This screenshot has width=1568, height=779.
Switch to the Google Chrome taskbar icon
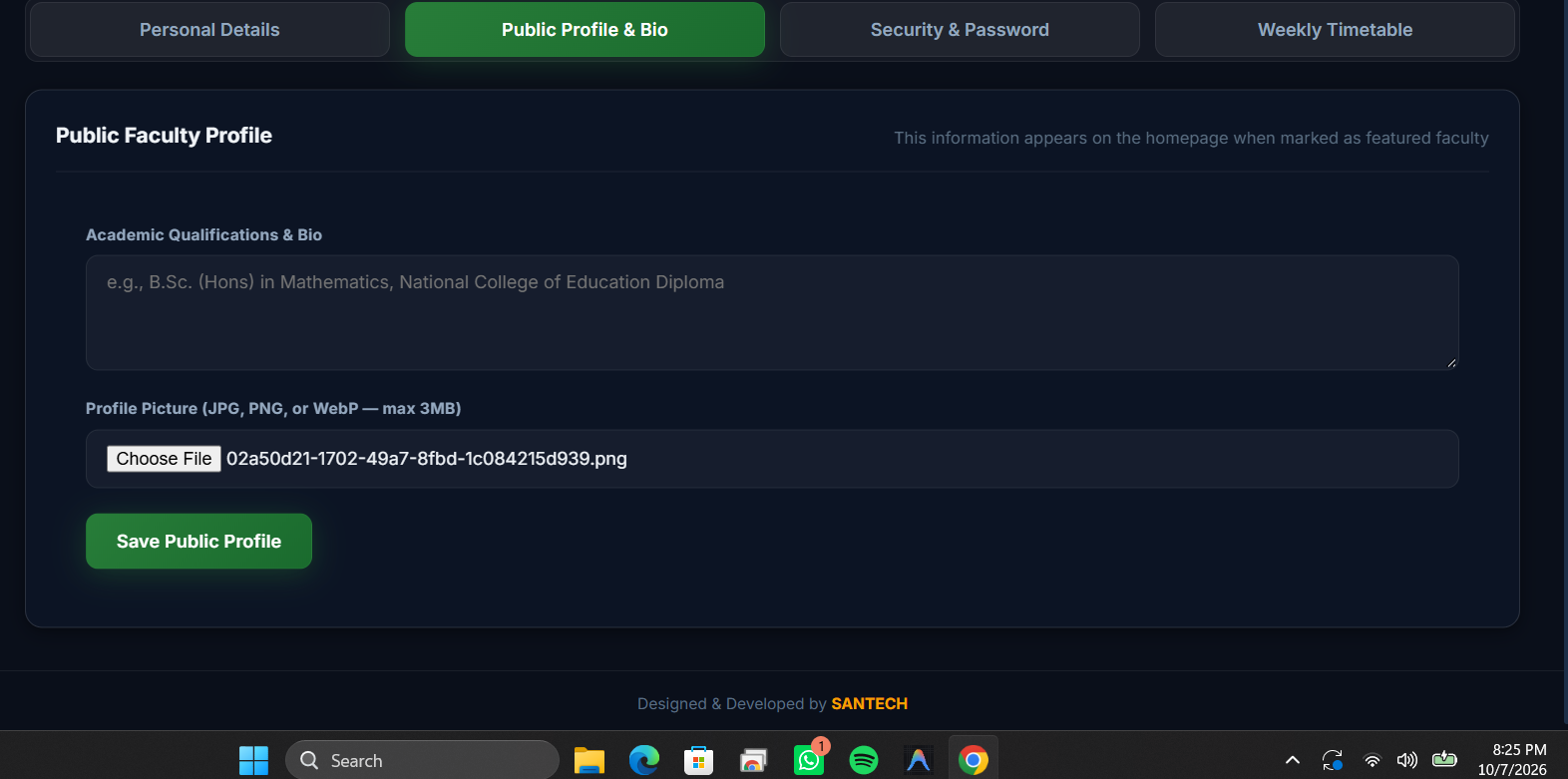point(974,760)
